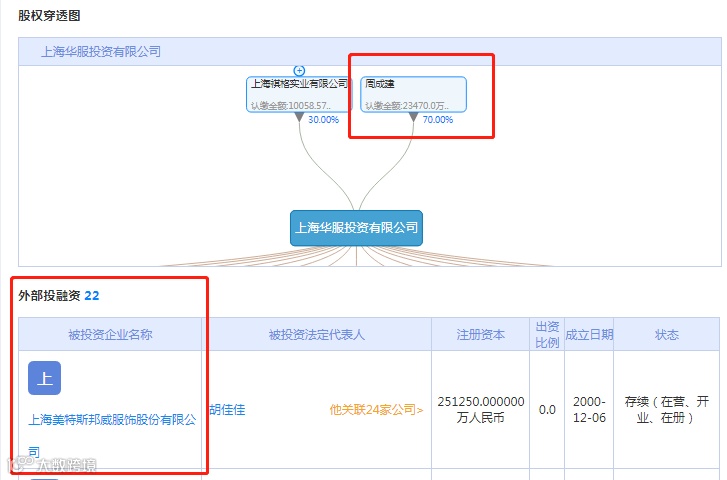The image size is (727, 480).
Task: Open legal representative 胡佳佳 link
Action: tap(227, 410)
